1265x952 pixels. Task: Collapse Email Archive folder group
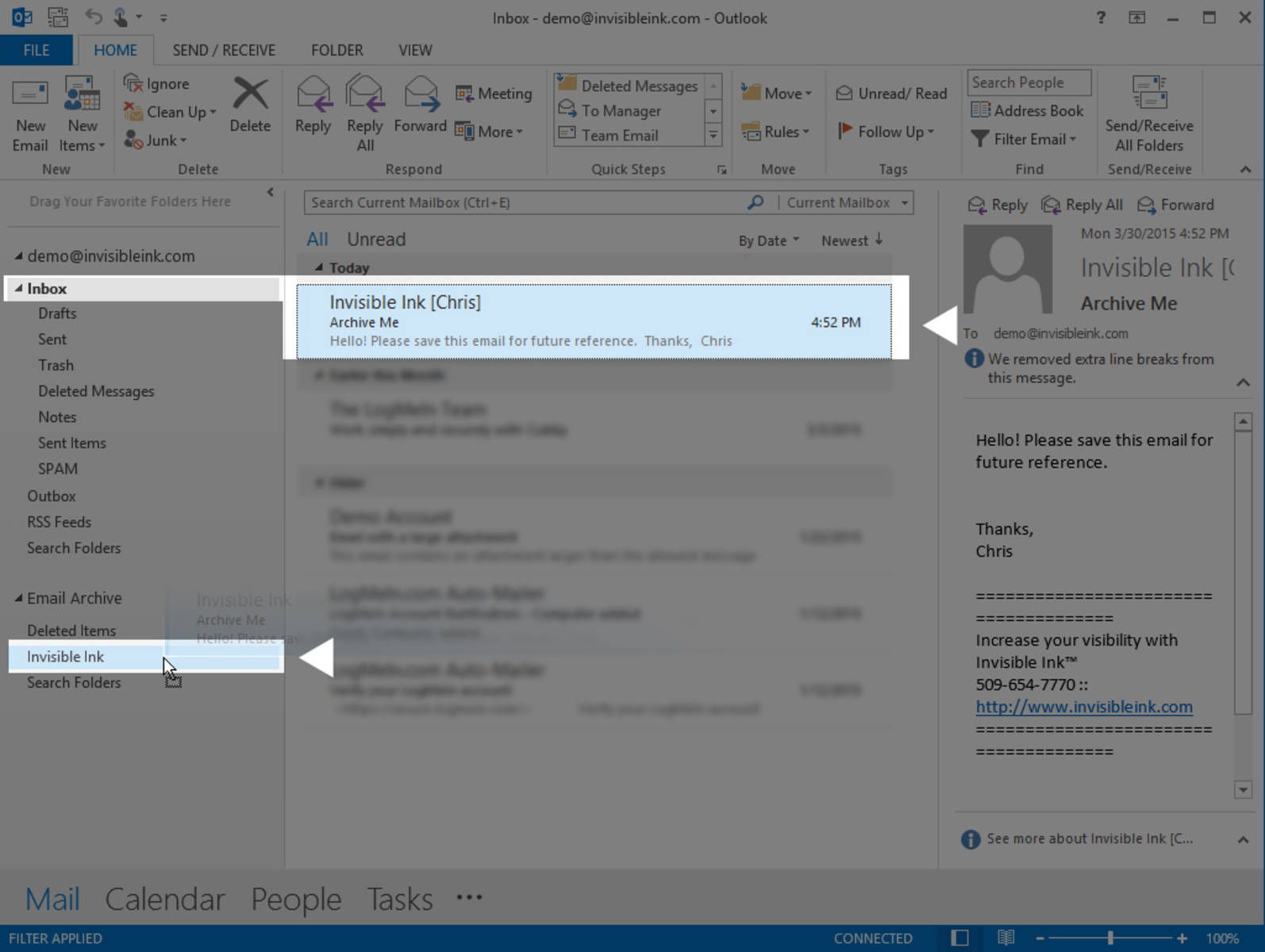pyautogui.click(x=18, y=598)
